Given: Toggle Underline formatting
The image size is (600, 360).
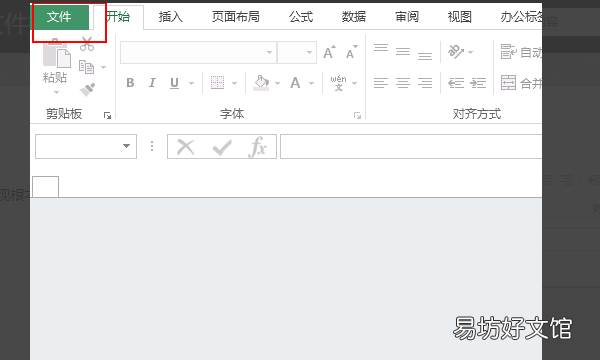Looking at the screenshot, I should (174, 83).
